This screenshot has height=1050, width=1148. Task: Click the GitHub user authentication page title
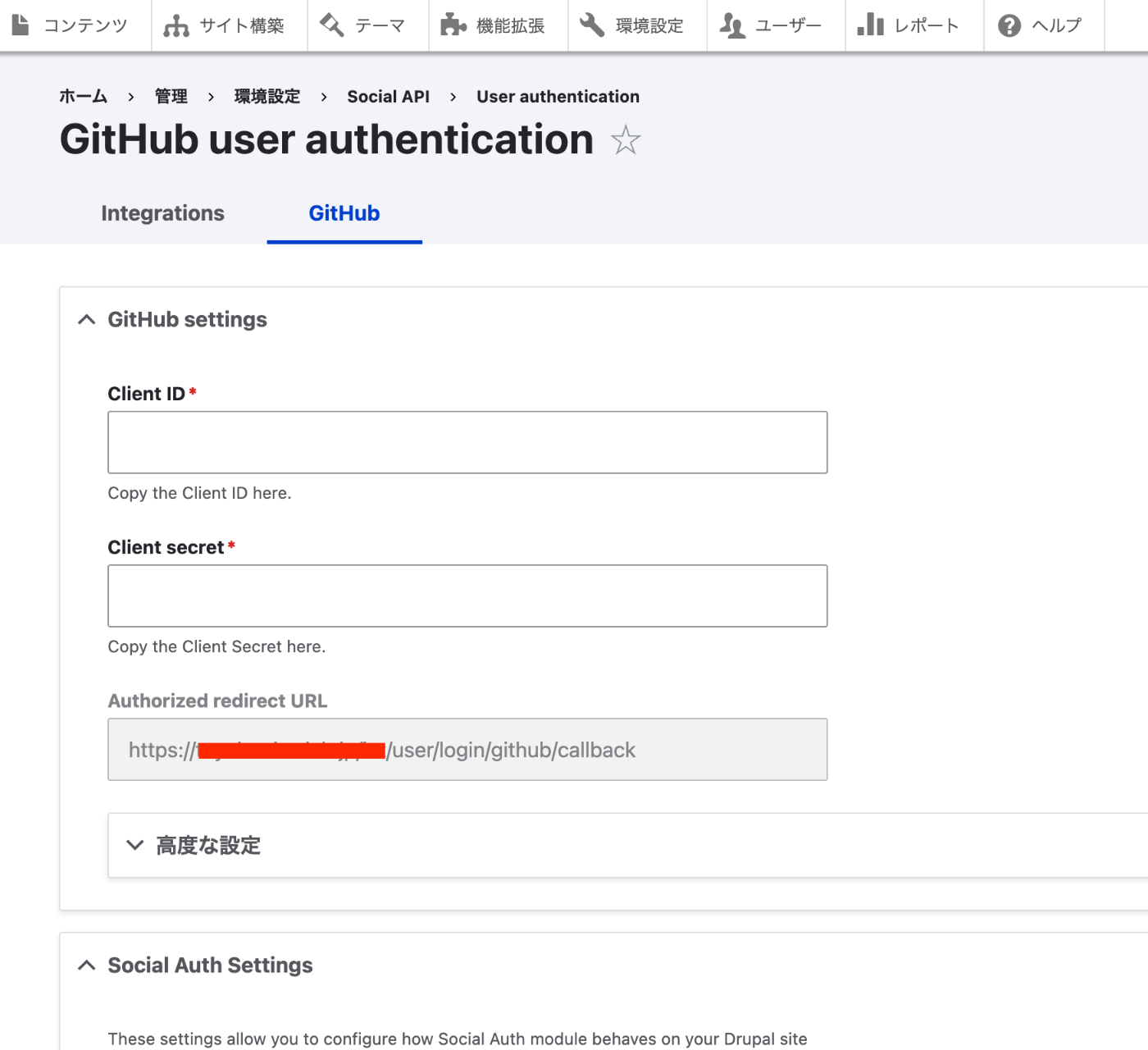coord(326,139)
